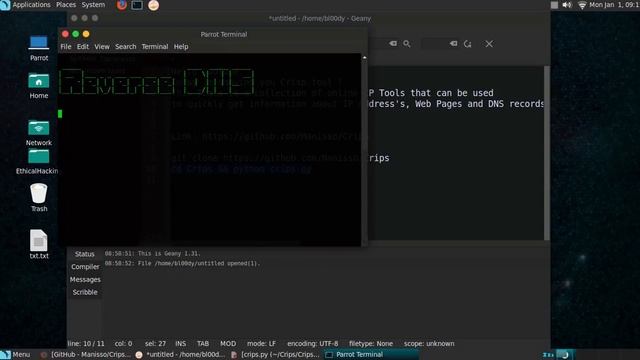Click the round orange launcher icon in top panel

(153, 5)
